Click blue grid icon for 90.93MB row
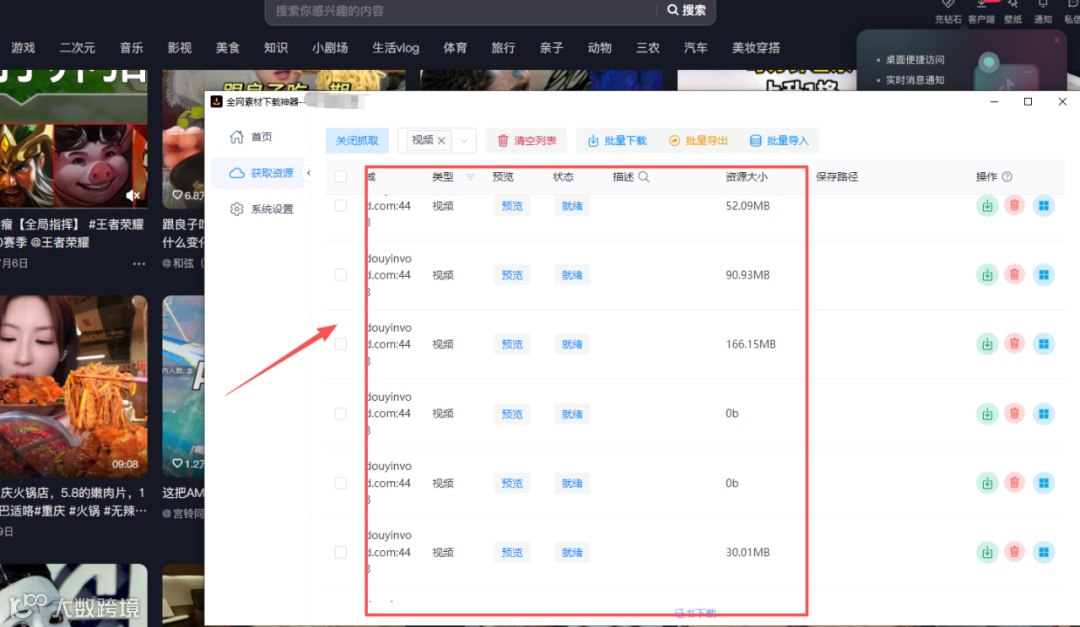Viewport: 1080px width, 627px height. click(x=1043, y=275)
